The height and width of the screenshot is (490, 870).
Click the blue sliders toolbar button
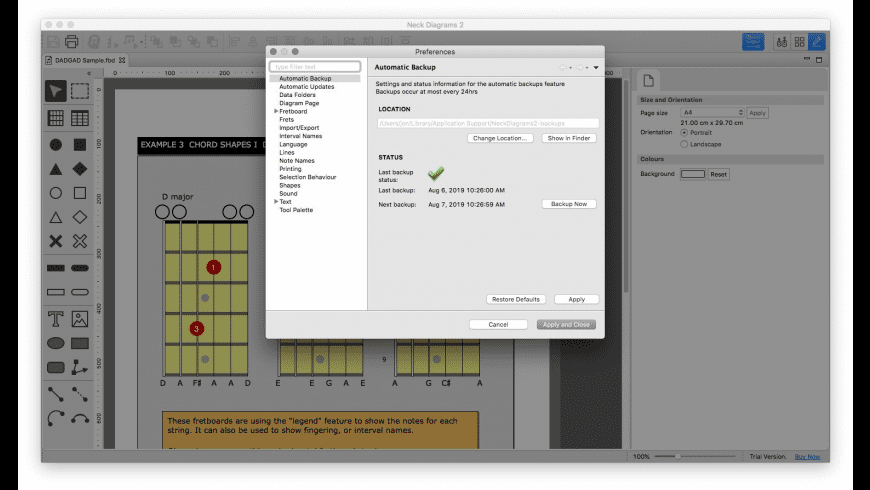click(753, 42)
